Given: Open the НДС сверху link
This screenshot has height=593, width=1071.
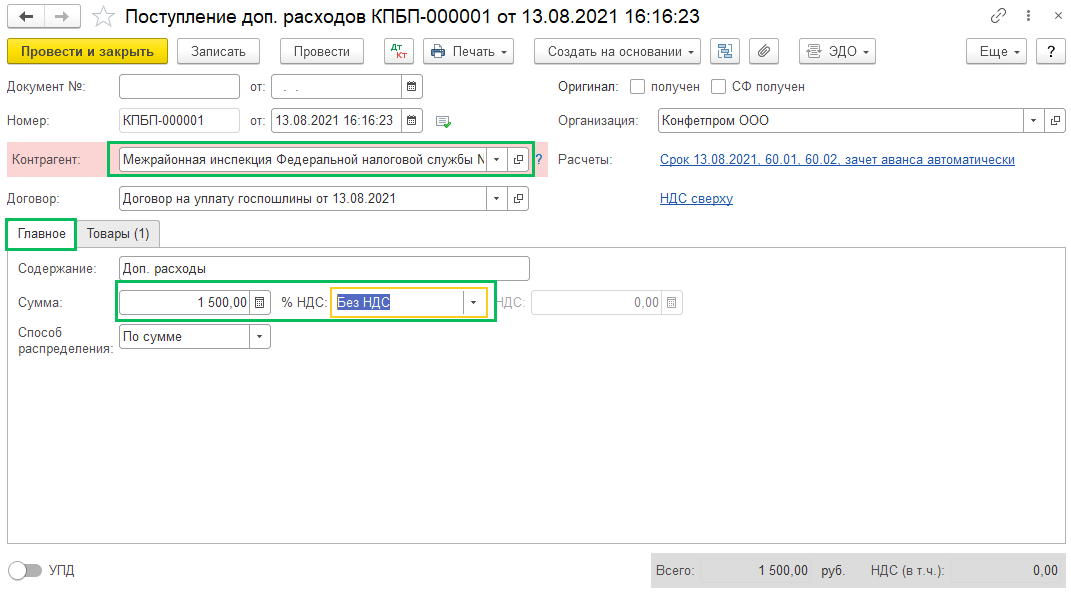Looking at the screenshot, I should pos(696,199).
